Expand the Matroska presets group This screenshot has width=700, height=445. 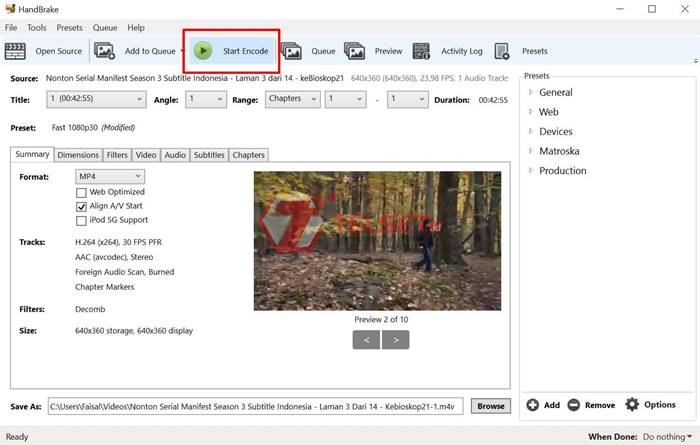532,151
